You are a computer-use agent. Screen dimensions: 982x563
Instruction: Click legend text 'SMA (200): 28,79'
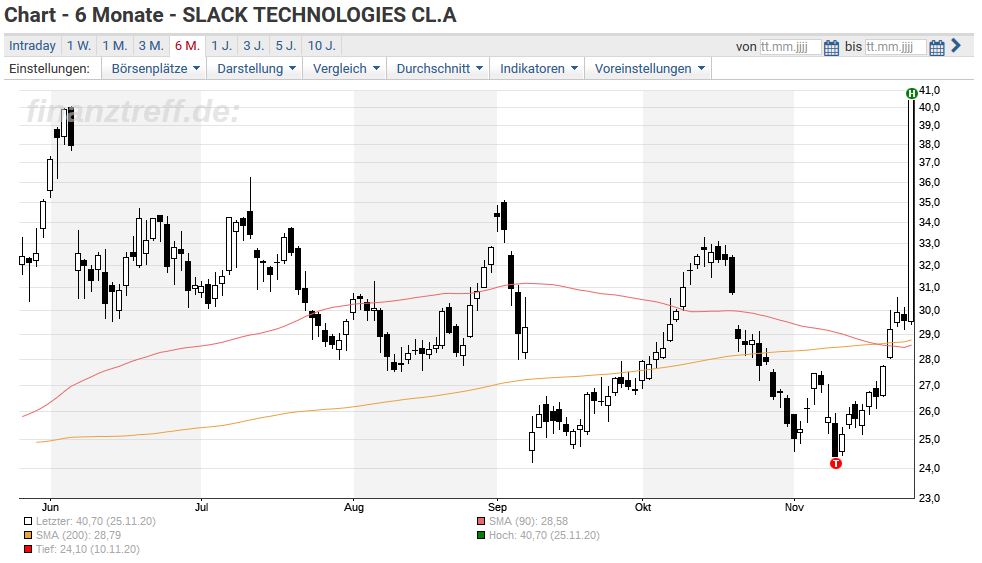[78, 535]
